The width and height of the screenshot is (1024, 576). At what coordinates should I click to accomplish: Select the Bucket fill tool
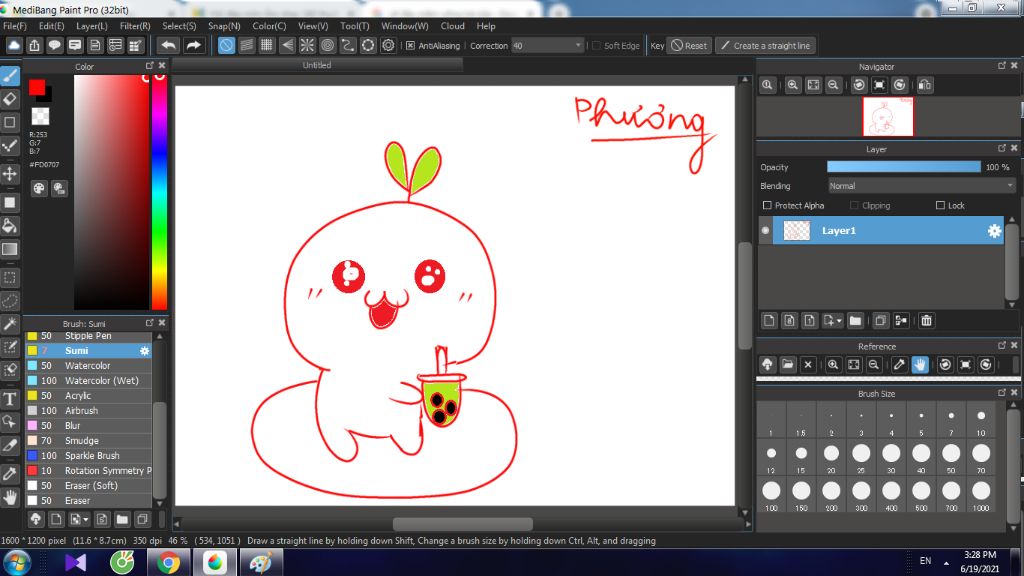pyautogui.click(x=10, y=226)
